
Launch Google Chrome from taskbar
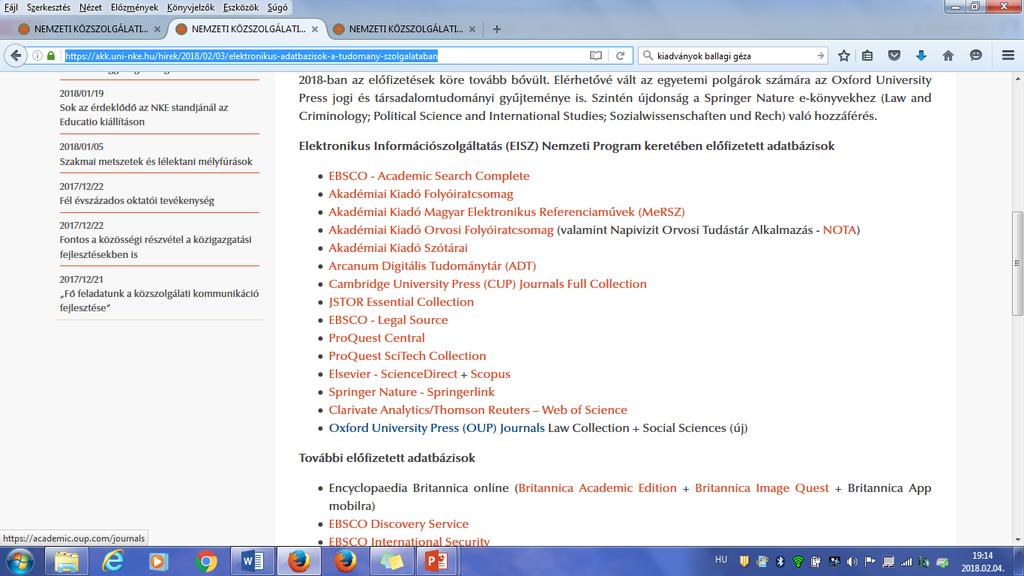pyautogui.click(x=206, y=562)
